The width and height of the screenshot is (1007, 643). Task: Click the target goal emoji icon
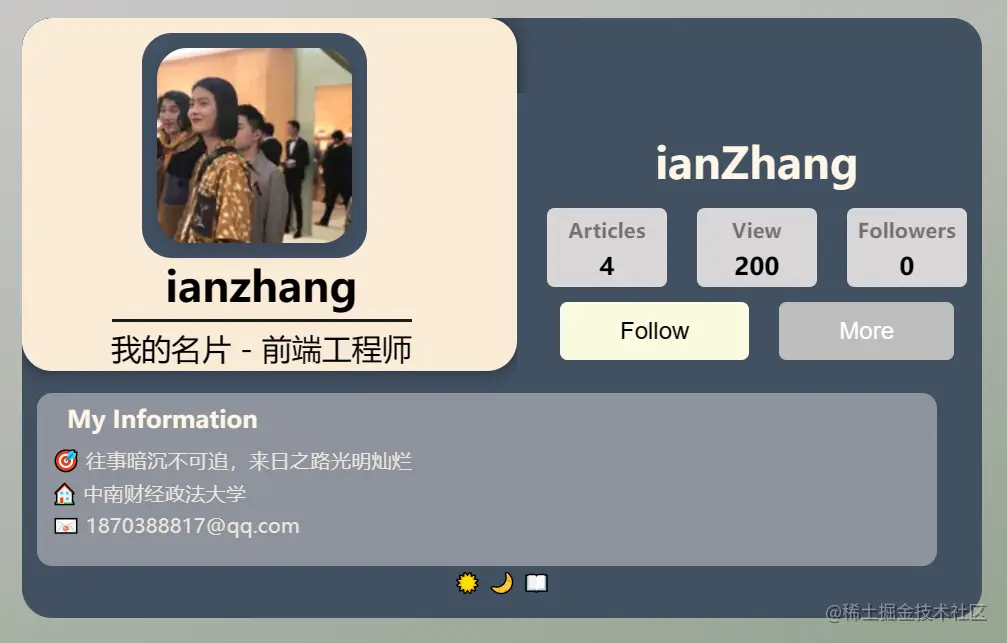[66, 461]
